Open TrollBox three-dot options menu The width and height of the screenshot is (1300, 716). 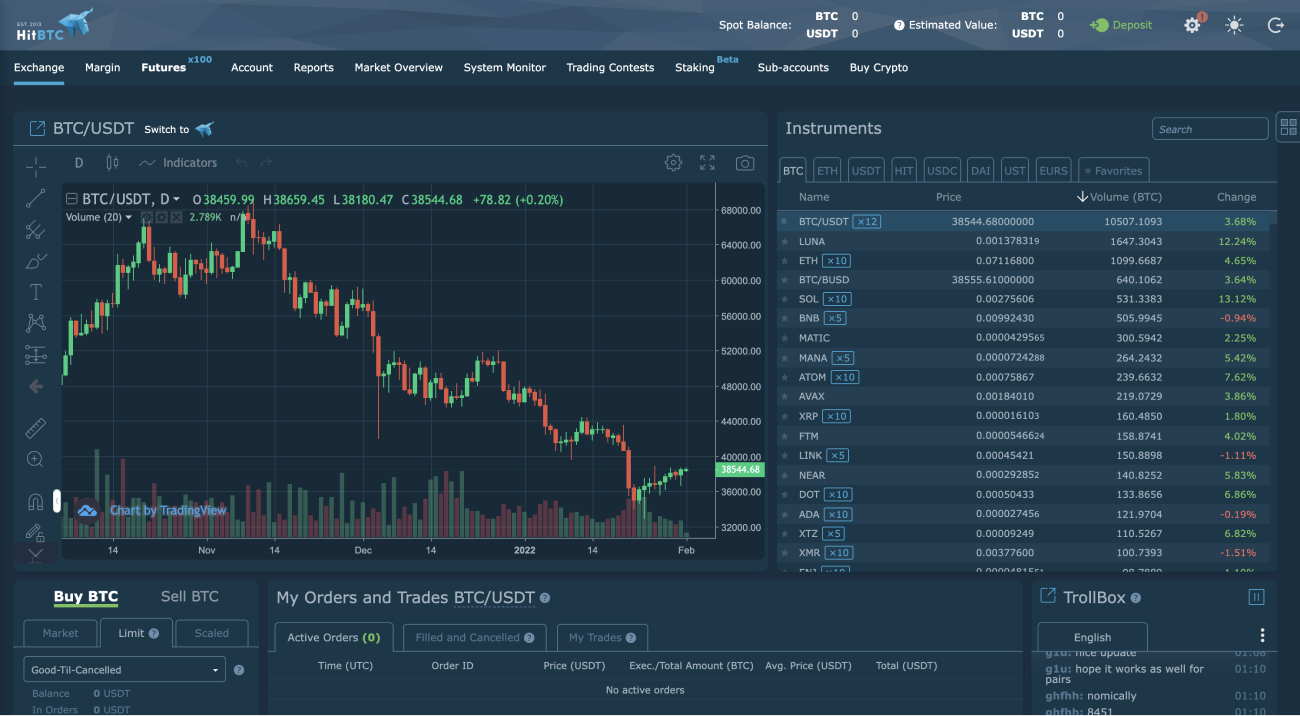(x=1262, y=636)
